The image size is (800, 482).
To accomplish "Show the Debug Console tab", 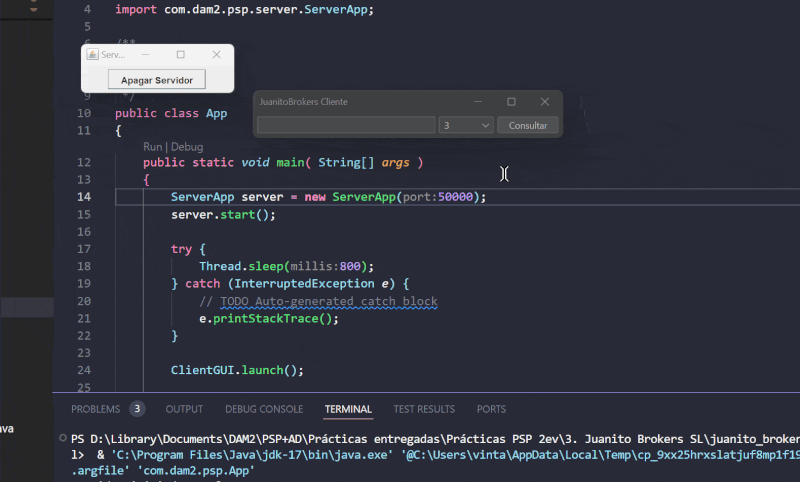I will coord(264,409).
